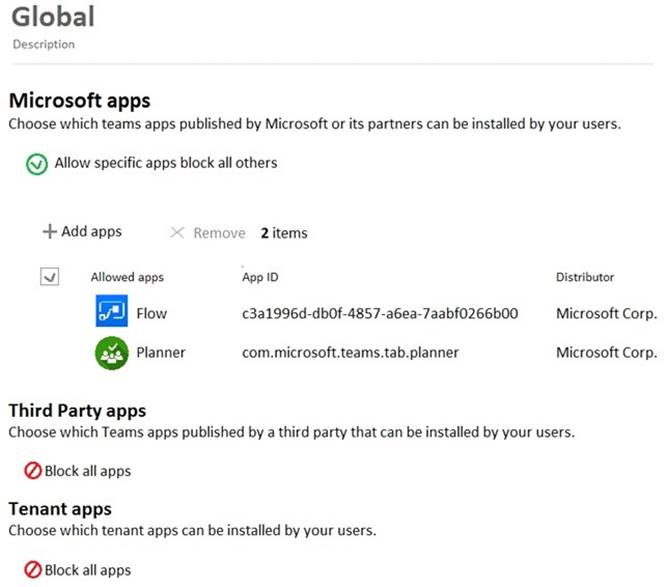Click the green checkmark allow icon
The width and height of the screenshot is (667, 587).
tap(37, 164)
